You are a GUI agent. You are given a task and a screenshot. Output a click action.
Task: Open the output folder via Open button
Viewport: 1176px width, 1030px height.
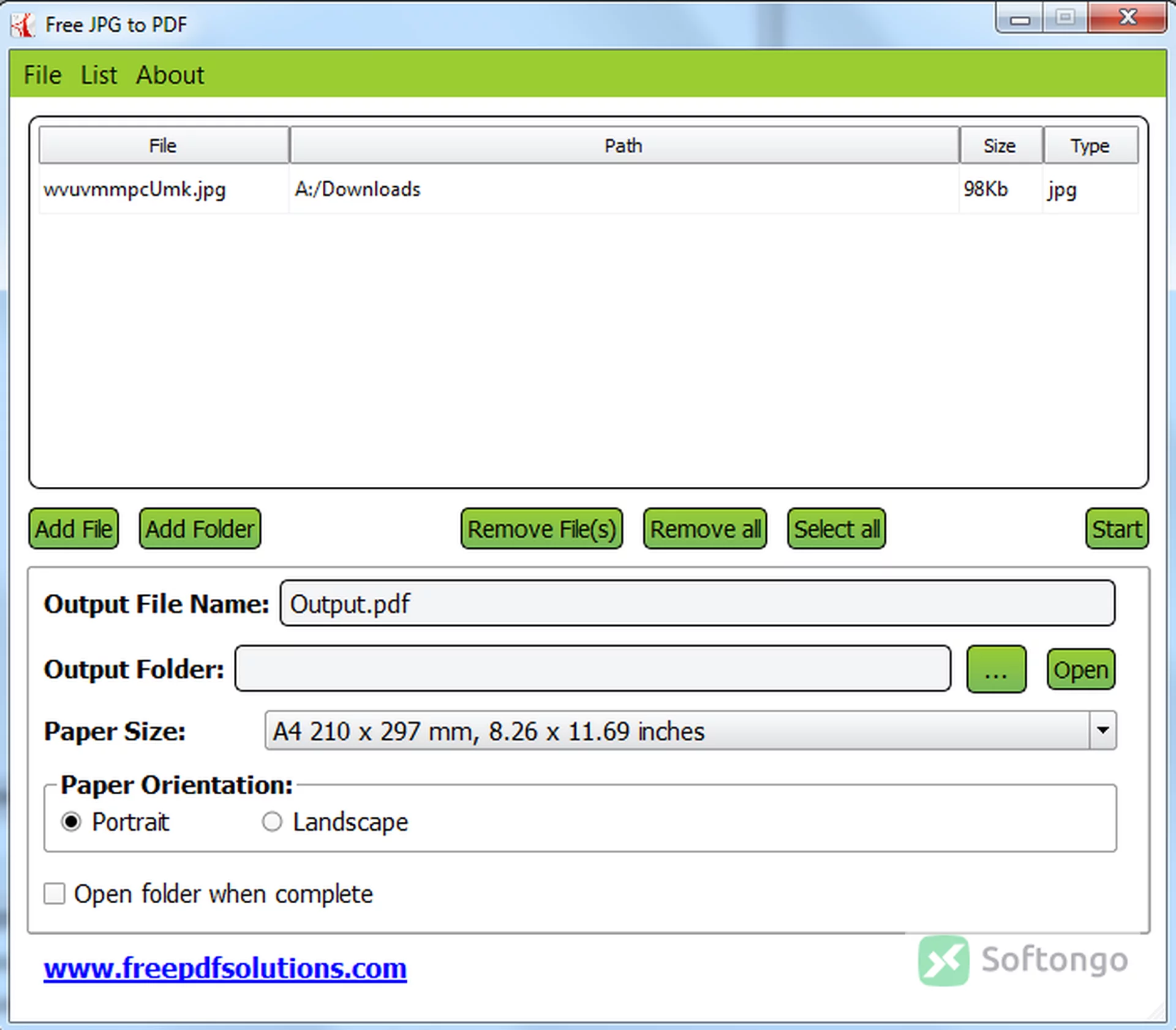coord(1081,669)
